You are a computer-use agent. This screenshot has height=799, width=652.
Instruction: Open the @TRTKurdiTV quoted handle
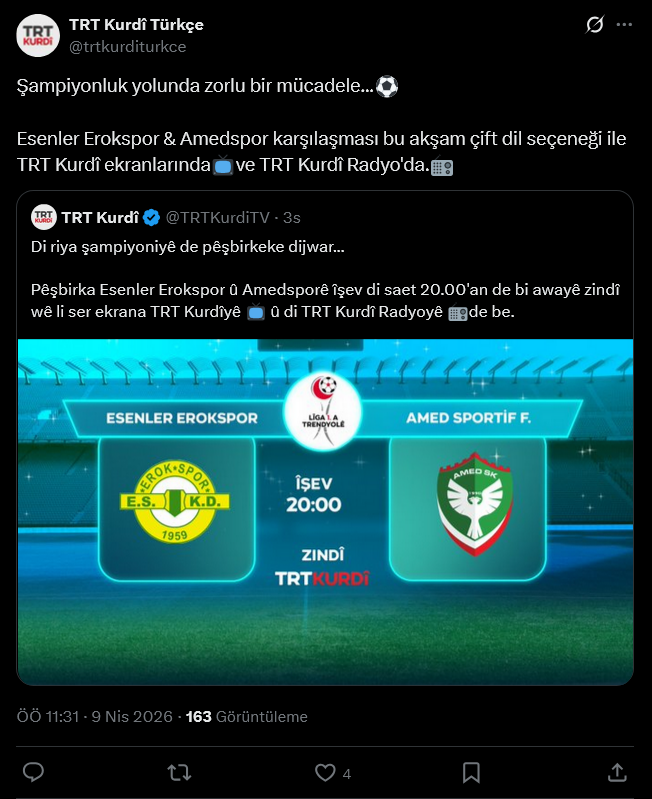[218, 218]
